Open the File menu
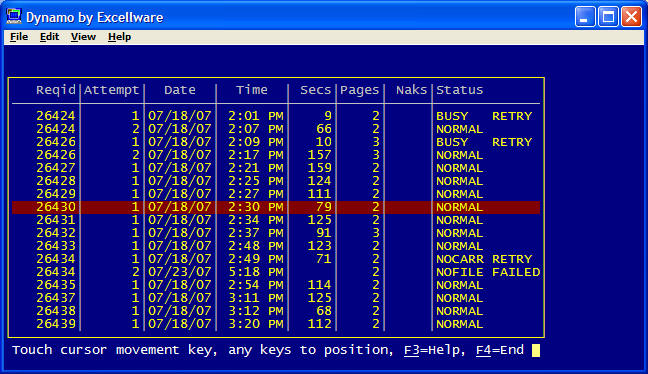 [19, 37]
